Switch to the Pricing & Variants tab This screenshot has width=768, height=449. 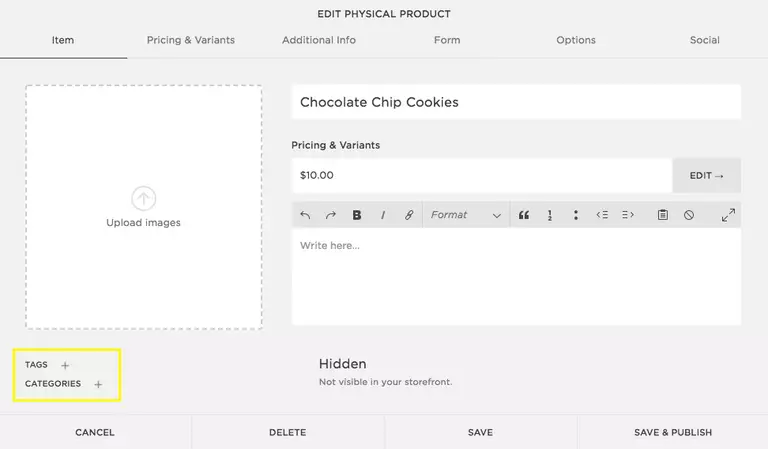pos(190,40)
